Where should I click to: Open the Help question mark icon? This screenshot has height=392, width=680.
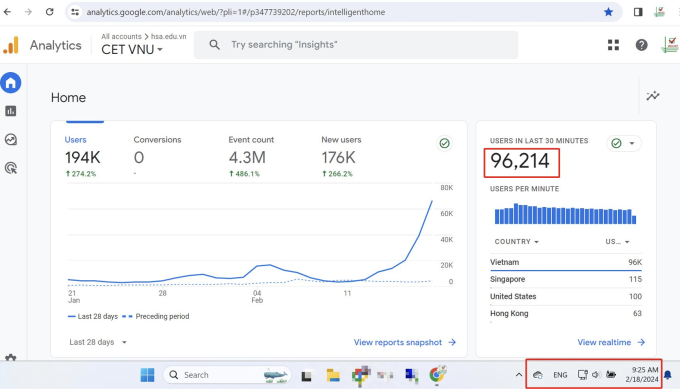click(641, 45)
